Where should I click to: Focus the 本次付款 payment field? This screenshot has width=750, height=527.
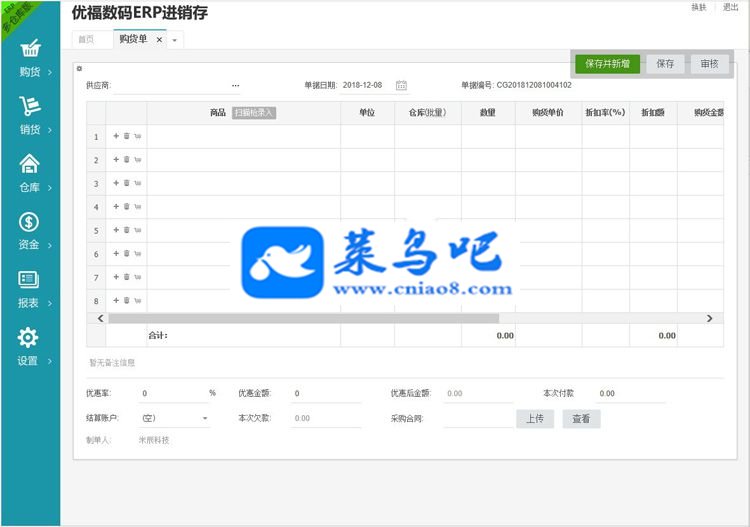(630, 393)
